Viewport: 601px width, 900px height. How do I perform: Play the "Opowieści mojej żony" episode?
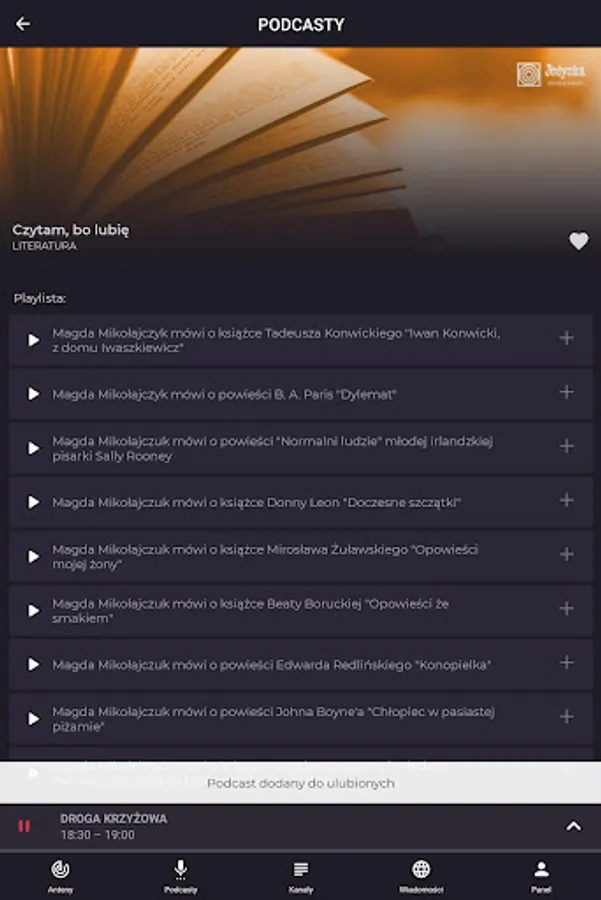click(x=34, y=557)
